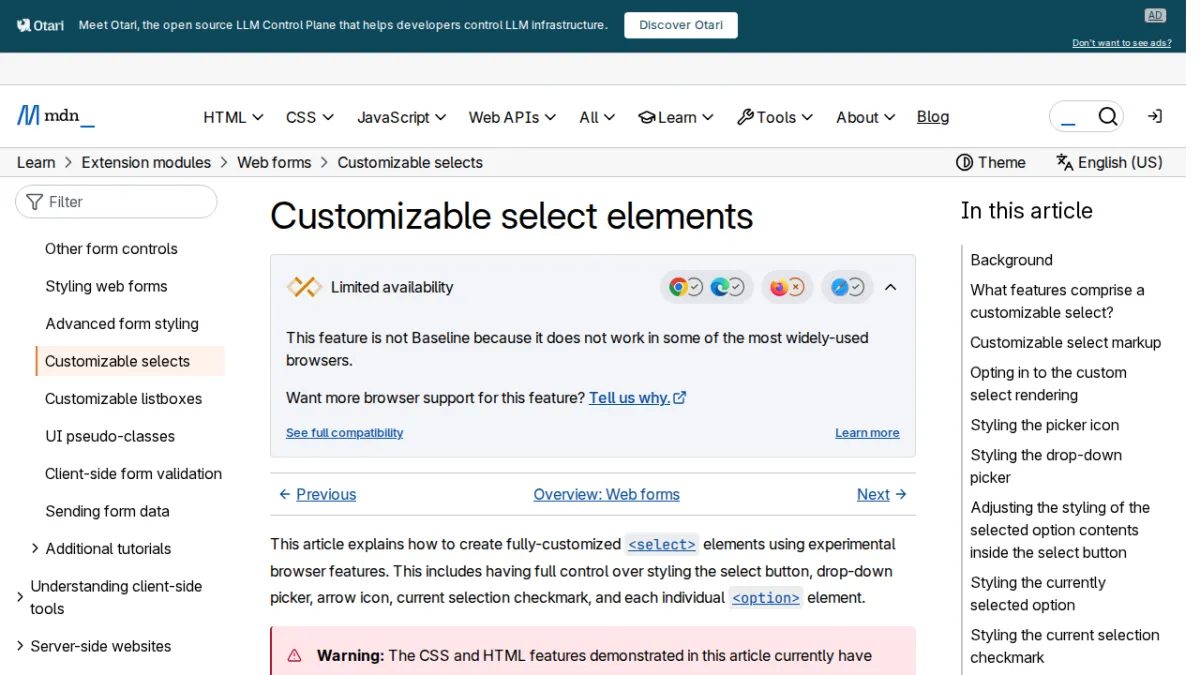Open Web forms in the breadcrumb
The image size is (1200, 675).
tap(274, 162)
